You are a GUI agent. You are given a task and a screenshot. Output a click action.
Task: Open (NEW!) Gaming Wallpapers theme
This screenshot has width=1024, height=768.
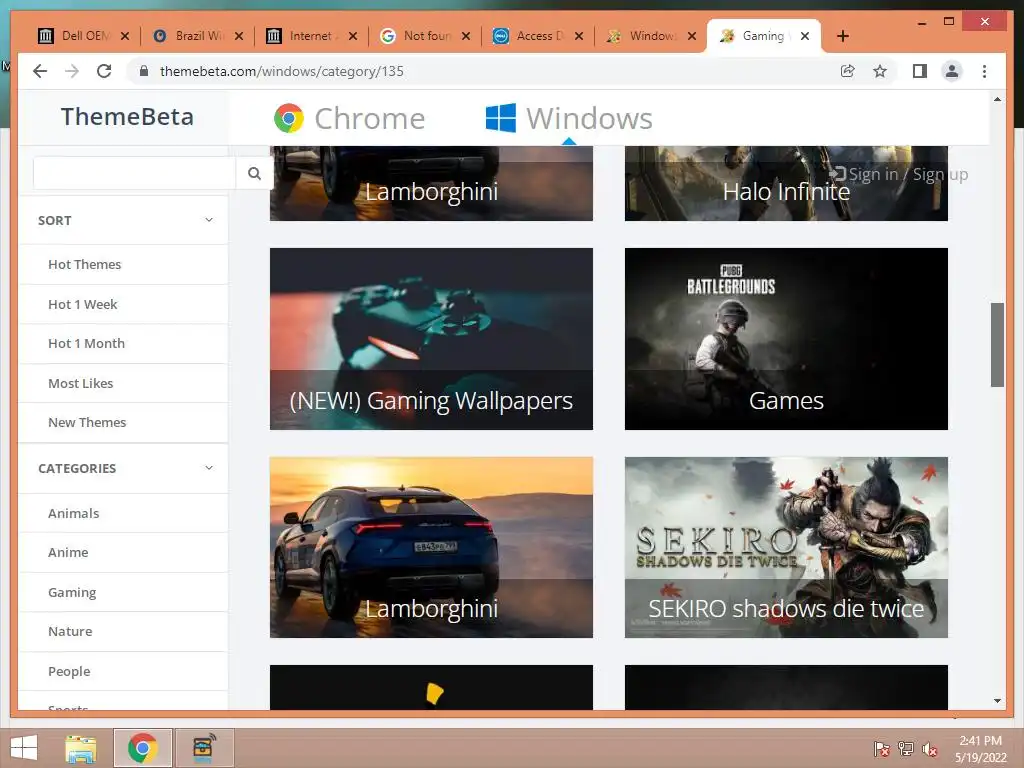pyautogui.click(x=431, y=339)
